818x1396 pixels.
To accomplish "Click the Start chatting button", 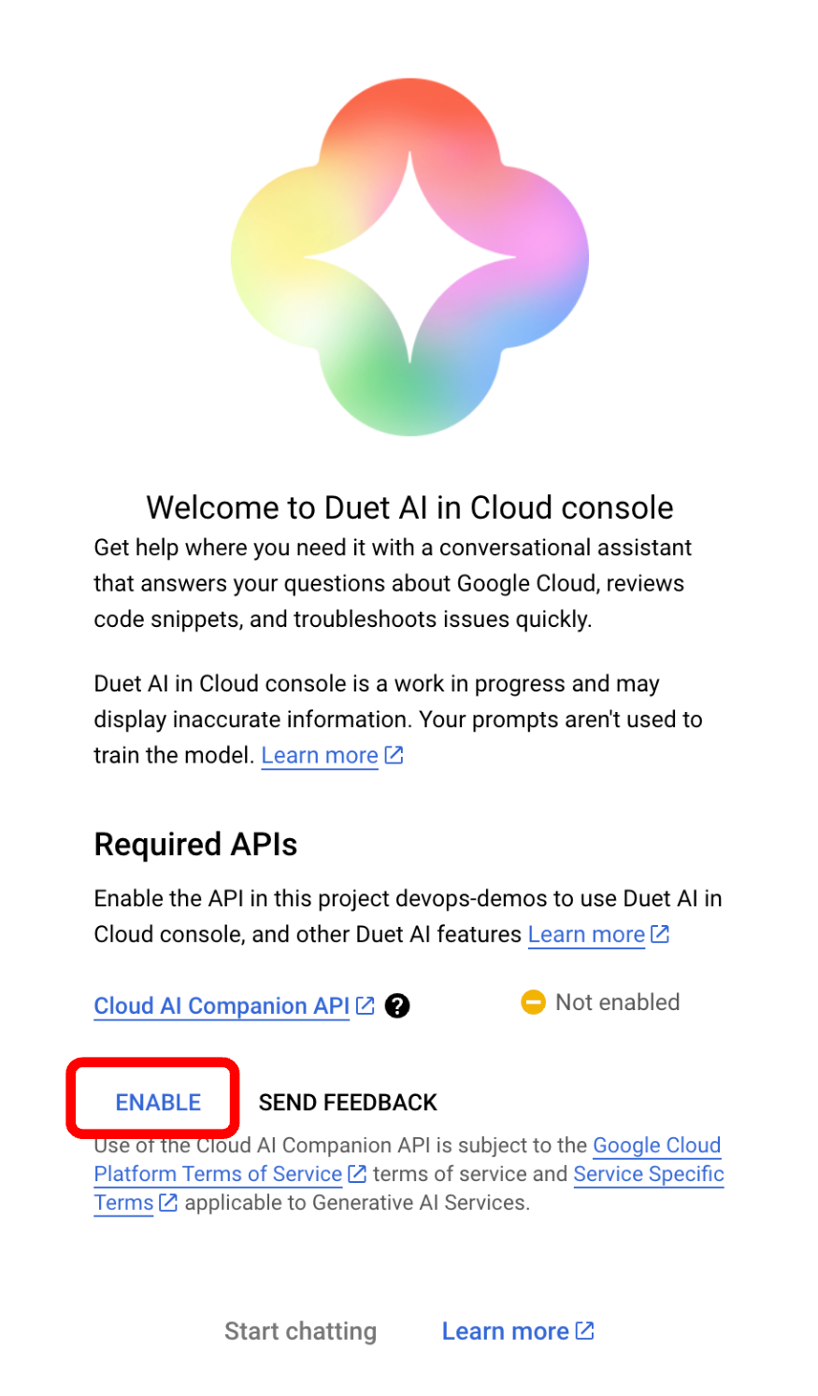I will pyautogui.click(x=300, y=1331).
